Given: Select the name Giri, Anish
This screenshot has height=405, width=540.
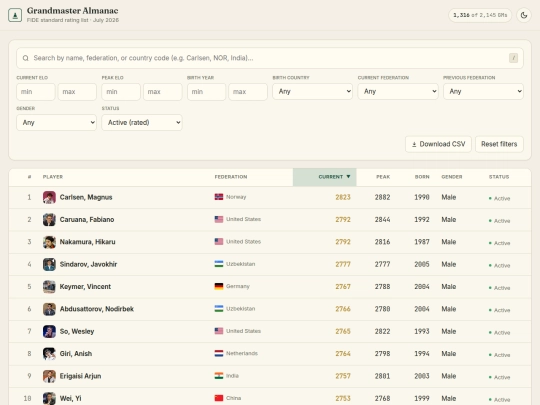Looking at the screenshot, I should click(x=76, y=354).
